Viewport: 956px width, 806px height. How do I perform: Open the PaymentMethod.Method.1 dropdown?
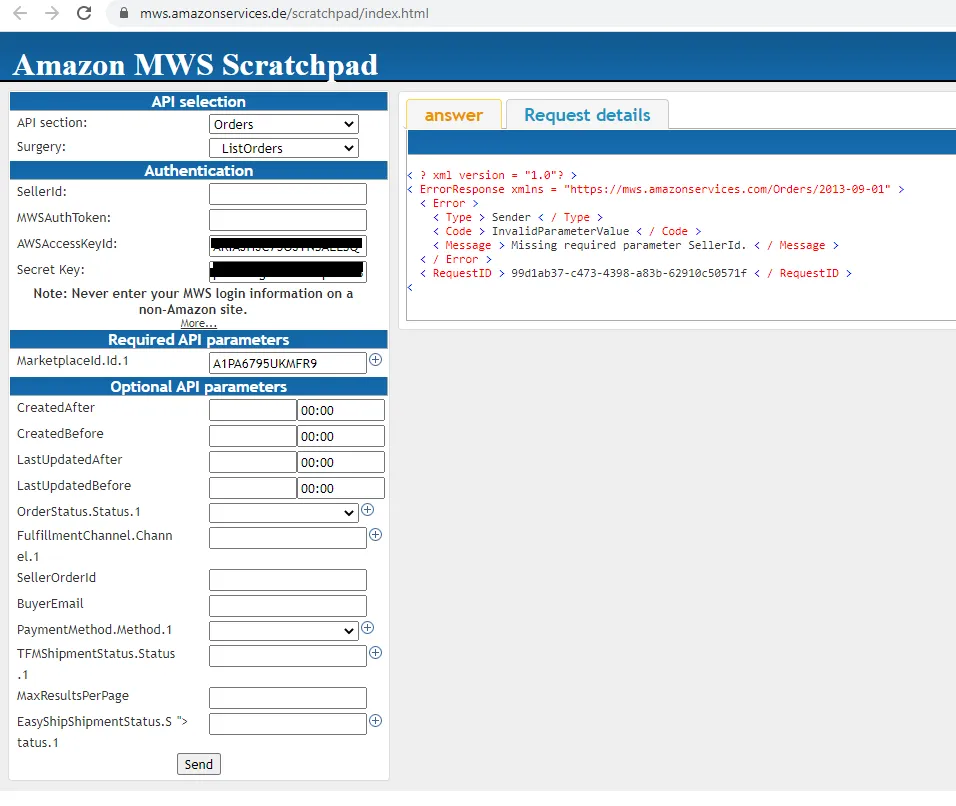[x=284, y=630]
